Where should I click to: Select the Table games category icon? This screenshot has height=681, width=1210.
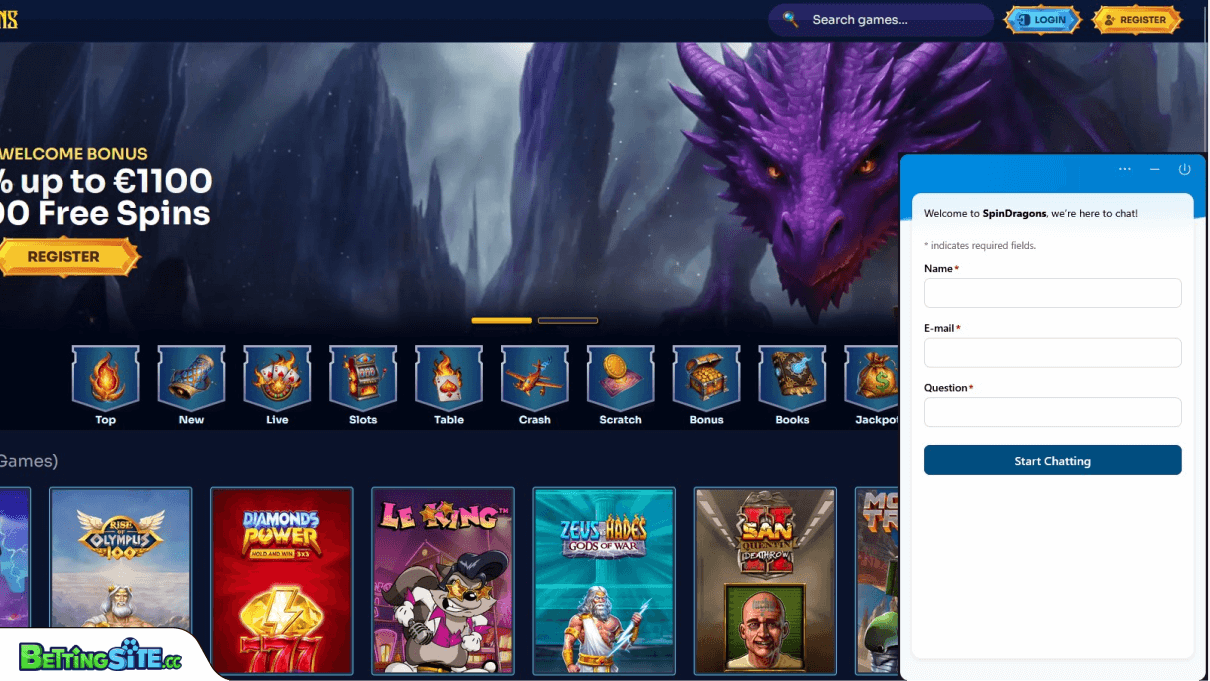tap(449, 378)
